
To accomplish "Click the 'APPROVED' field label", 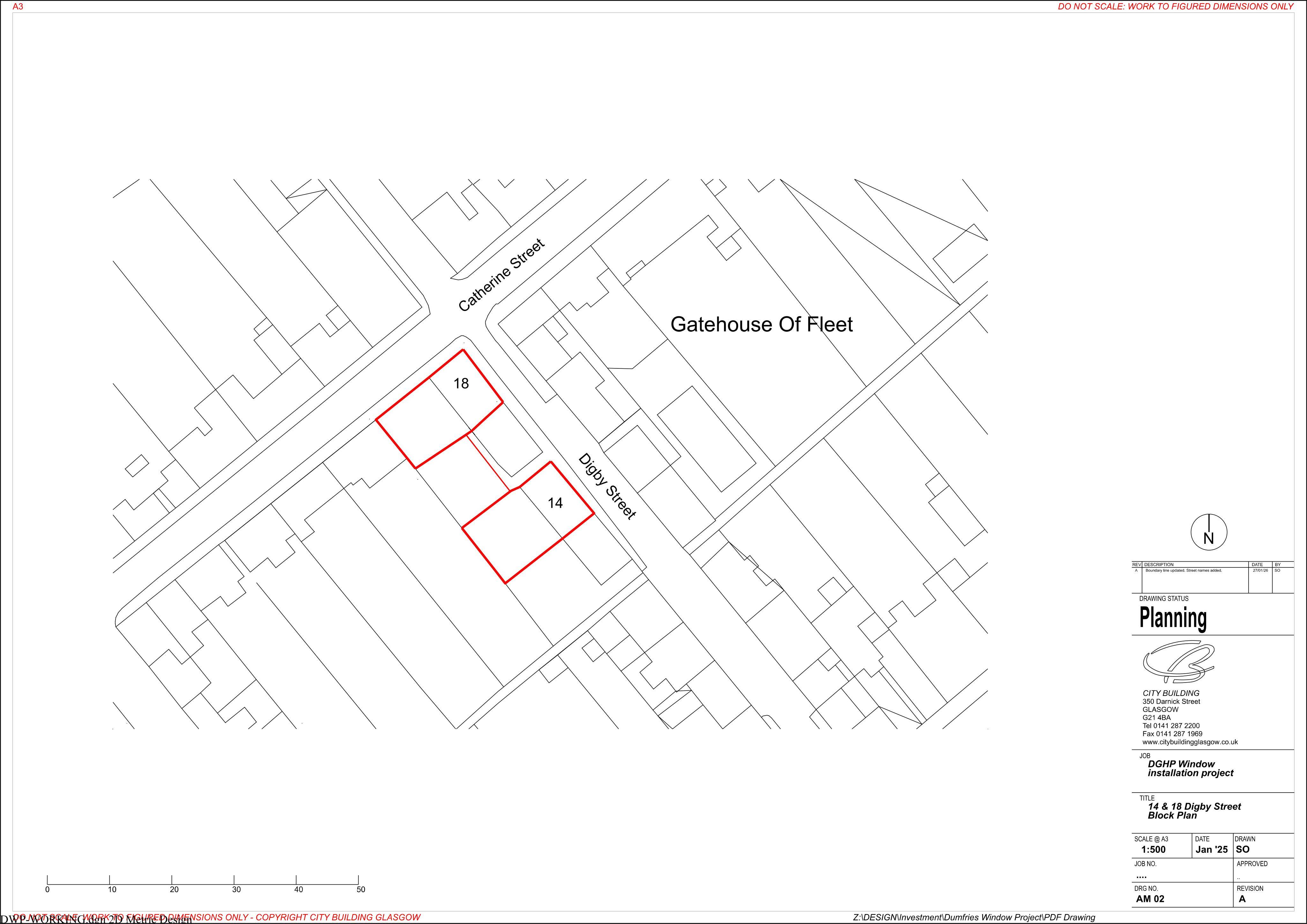I will (x=1252, y=864).
